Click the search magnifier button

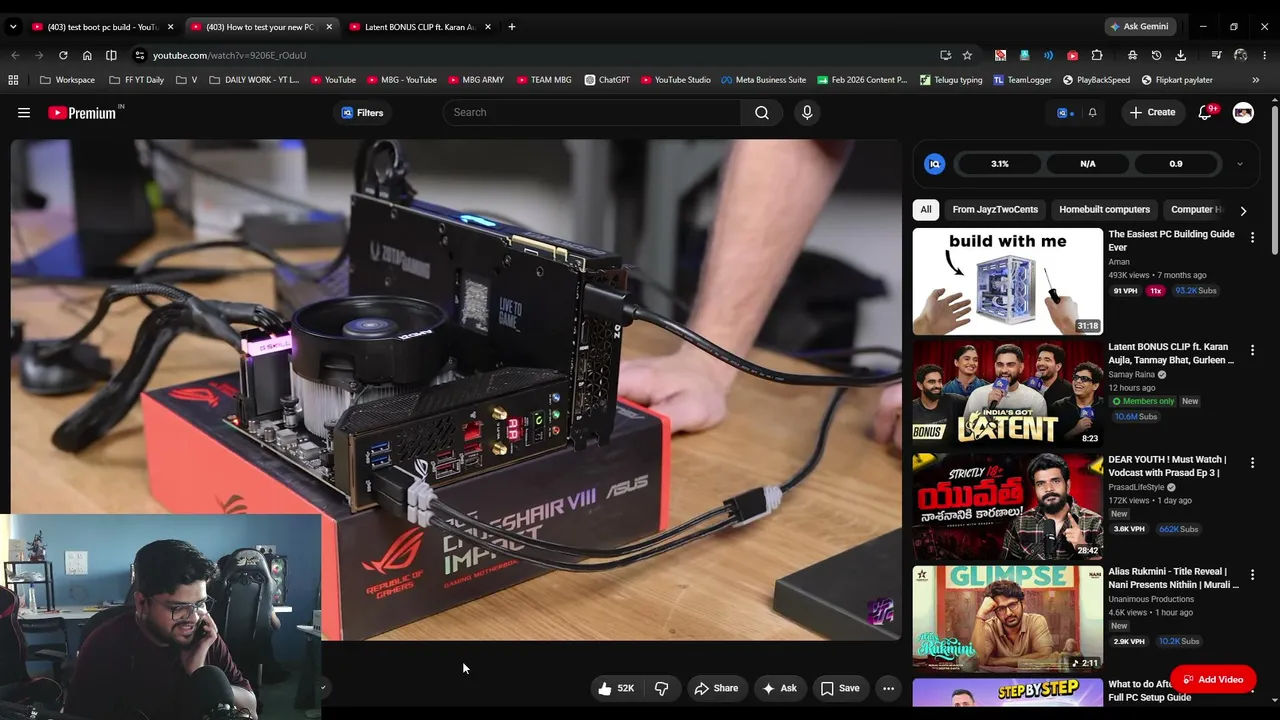coord(762,113)
